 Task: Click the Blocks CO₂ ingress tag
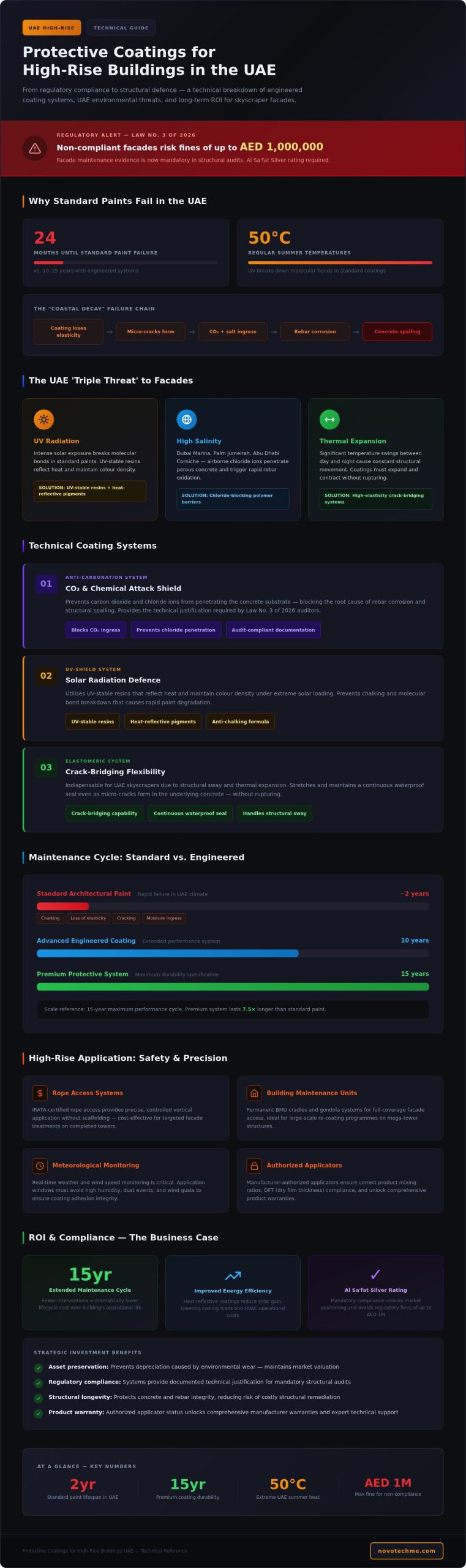(x=96, y=630)
